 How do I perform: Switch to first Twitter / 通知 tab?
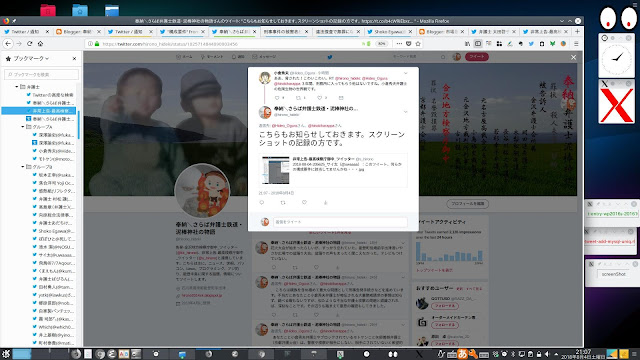(24, 31)
